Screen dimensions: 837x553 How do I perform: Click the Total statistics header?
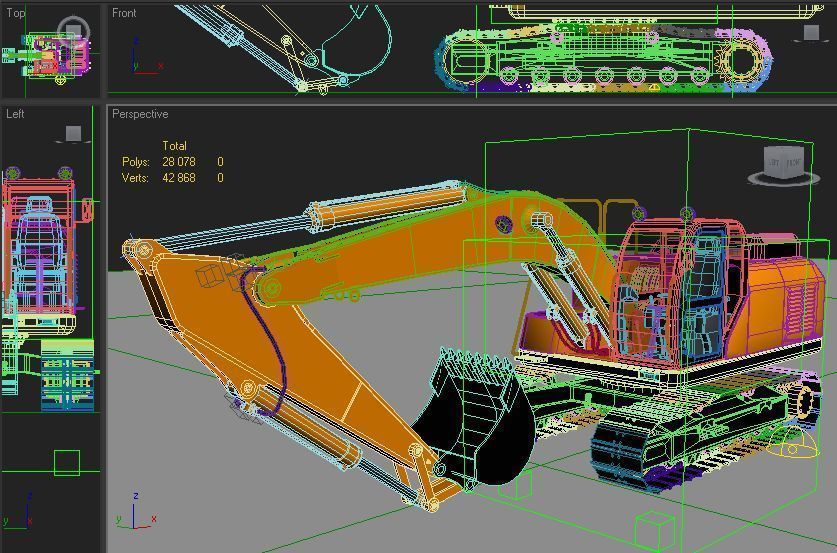click(x=175, y=146)
